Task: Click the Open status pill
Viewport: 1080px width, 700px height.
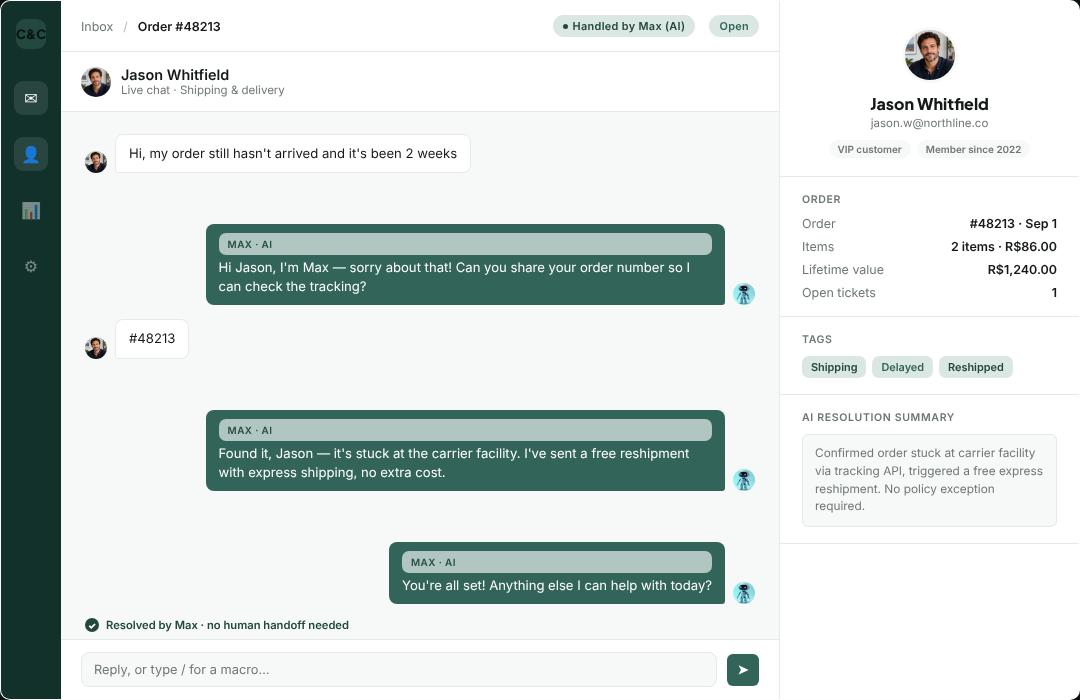Action: [x=734, y=26]
